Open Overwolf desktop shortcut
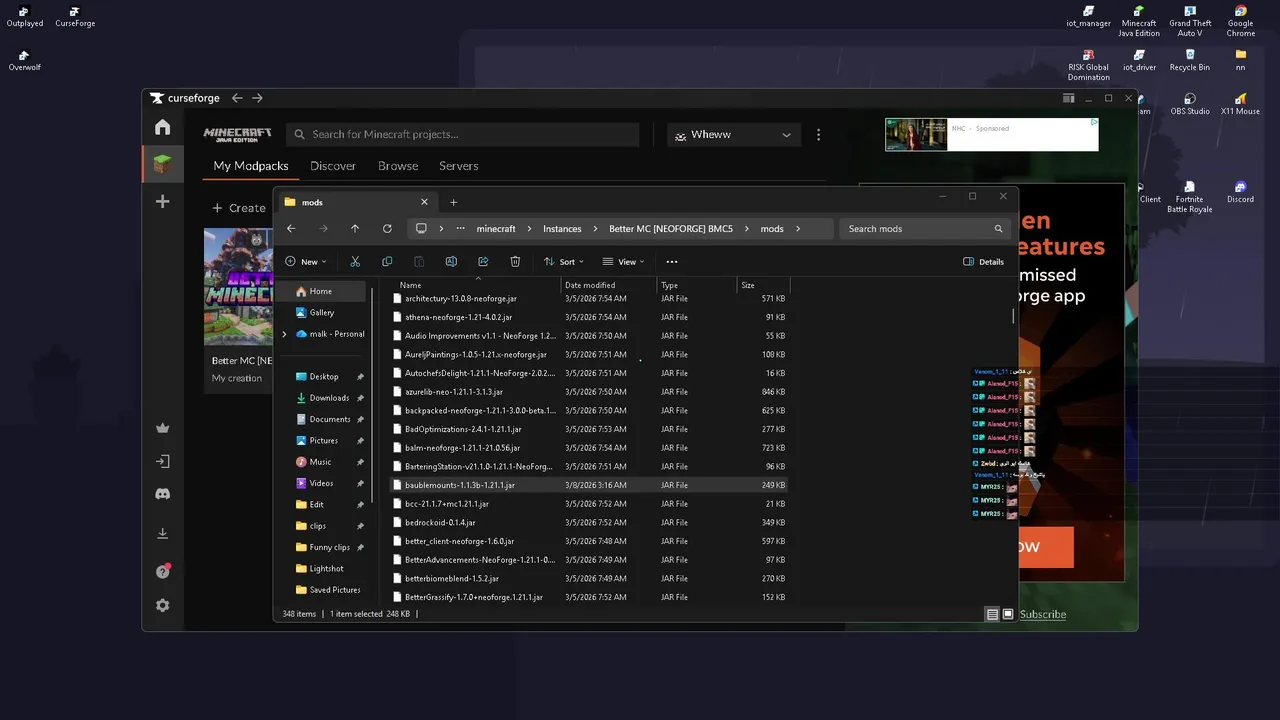Image resolution: width=1280 pixels, height=720 pixels. coord(24,60)
